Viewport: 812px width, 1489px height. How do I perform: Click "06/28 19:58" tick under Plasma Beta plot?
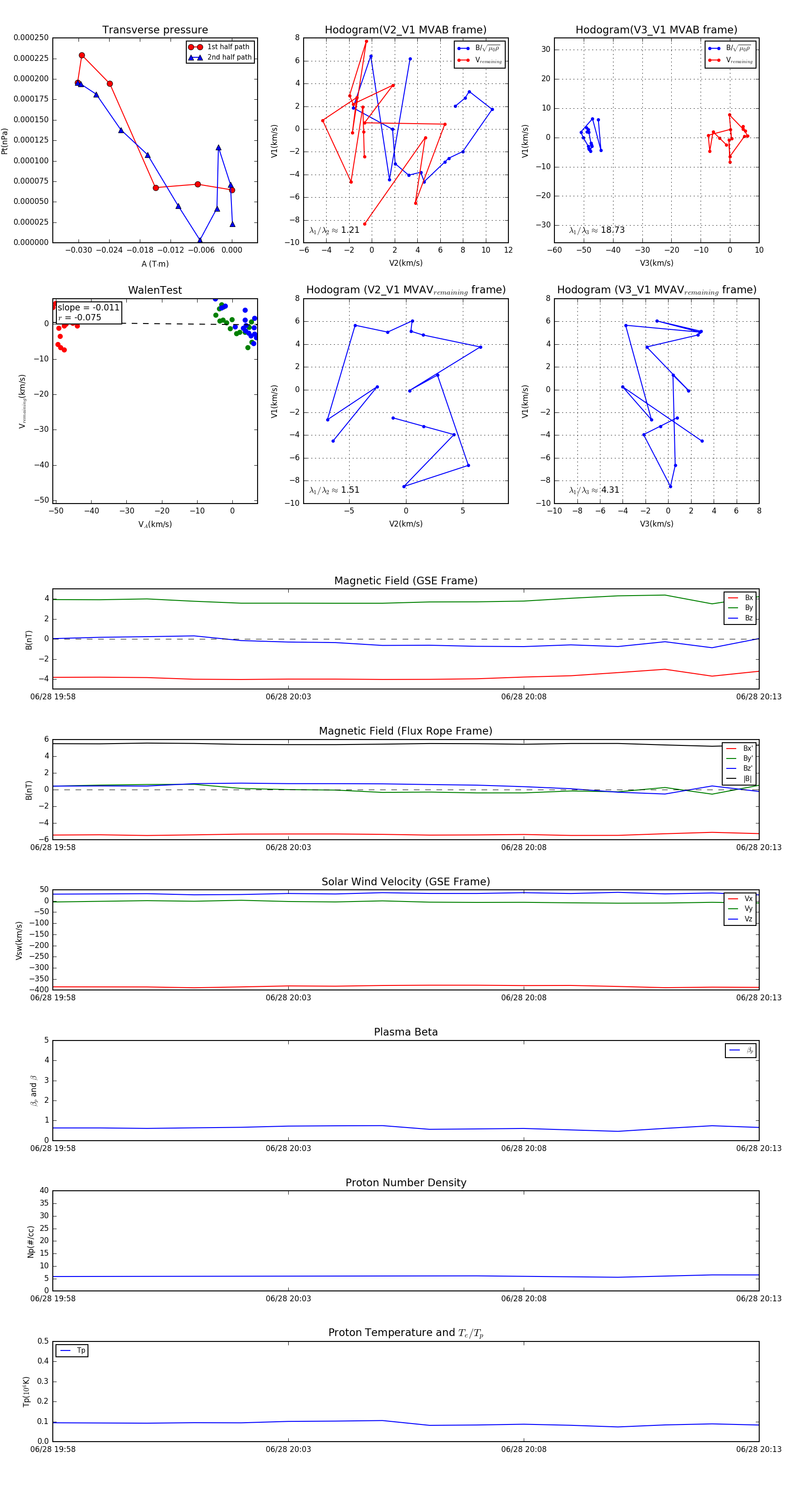(x=53, y=1148)
